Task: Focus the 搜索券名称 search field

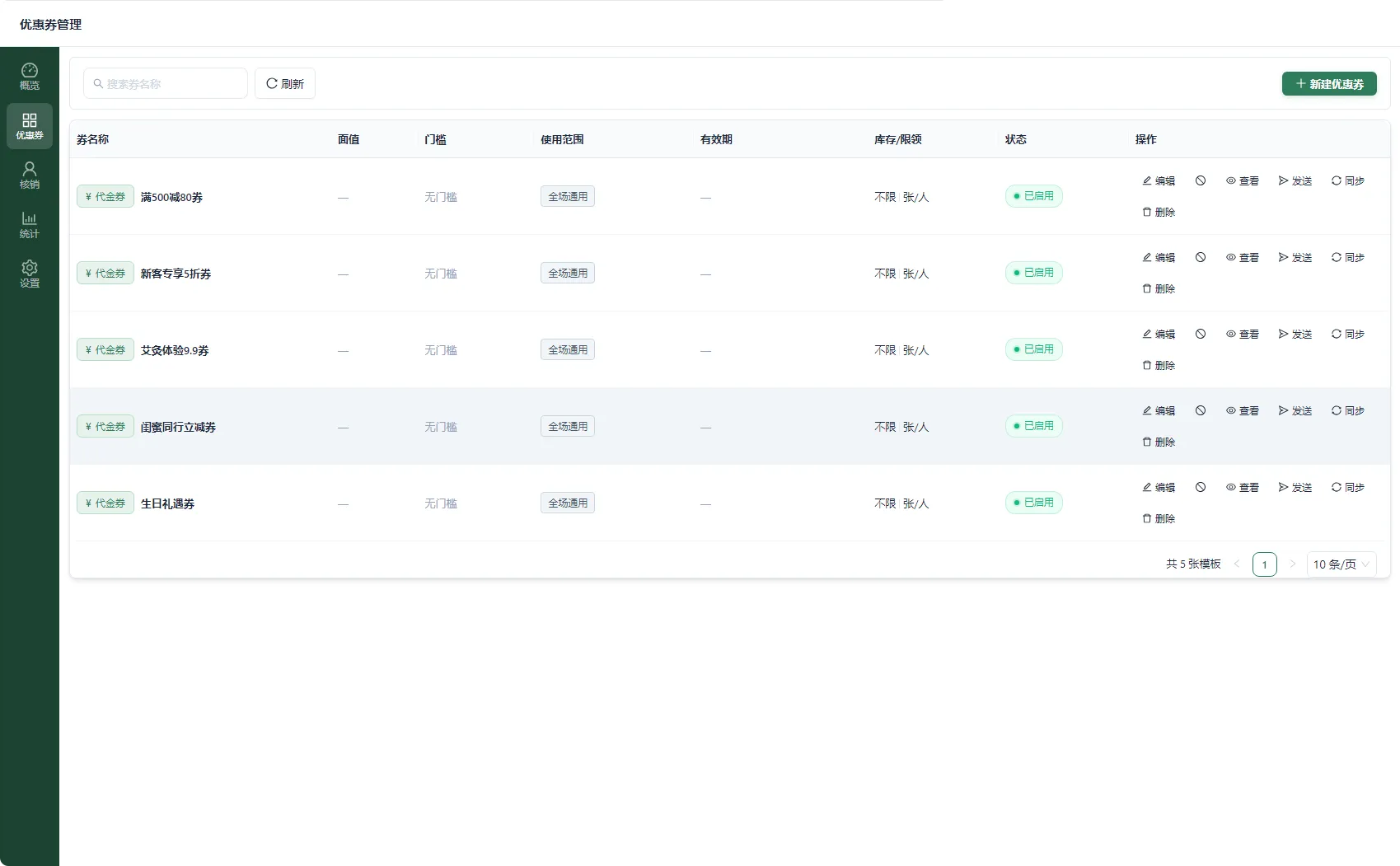Action: (x=166, y=84)
